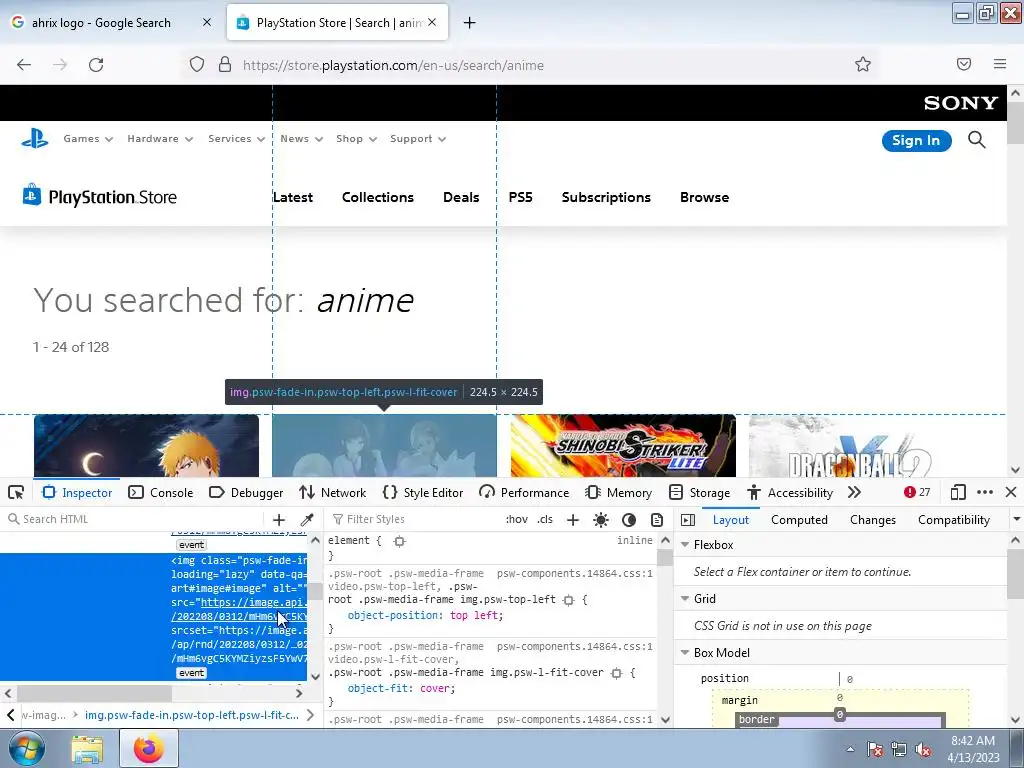
Task: Toggle the .cls classes panel
Action: point(545,519)
